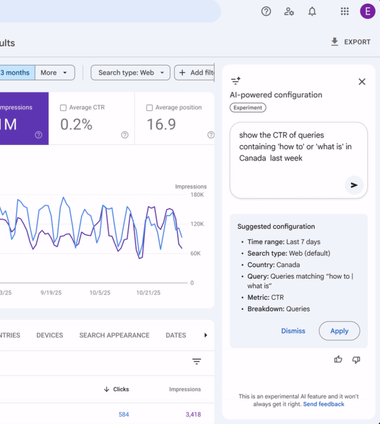Enable the Average position checkbox
The width and height of the screenshot is (380, 424).
(149, 108)
